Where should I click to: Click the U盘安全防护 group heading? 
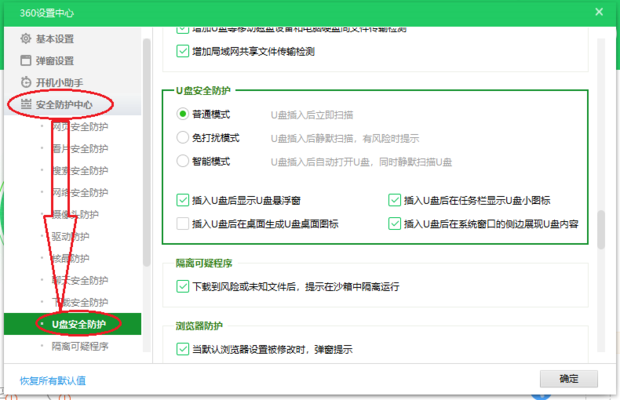point(203,91)
